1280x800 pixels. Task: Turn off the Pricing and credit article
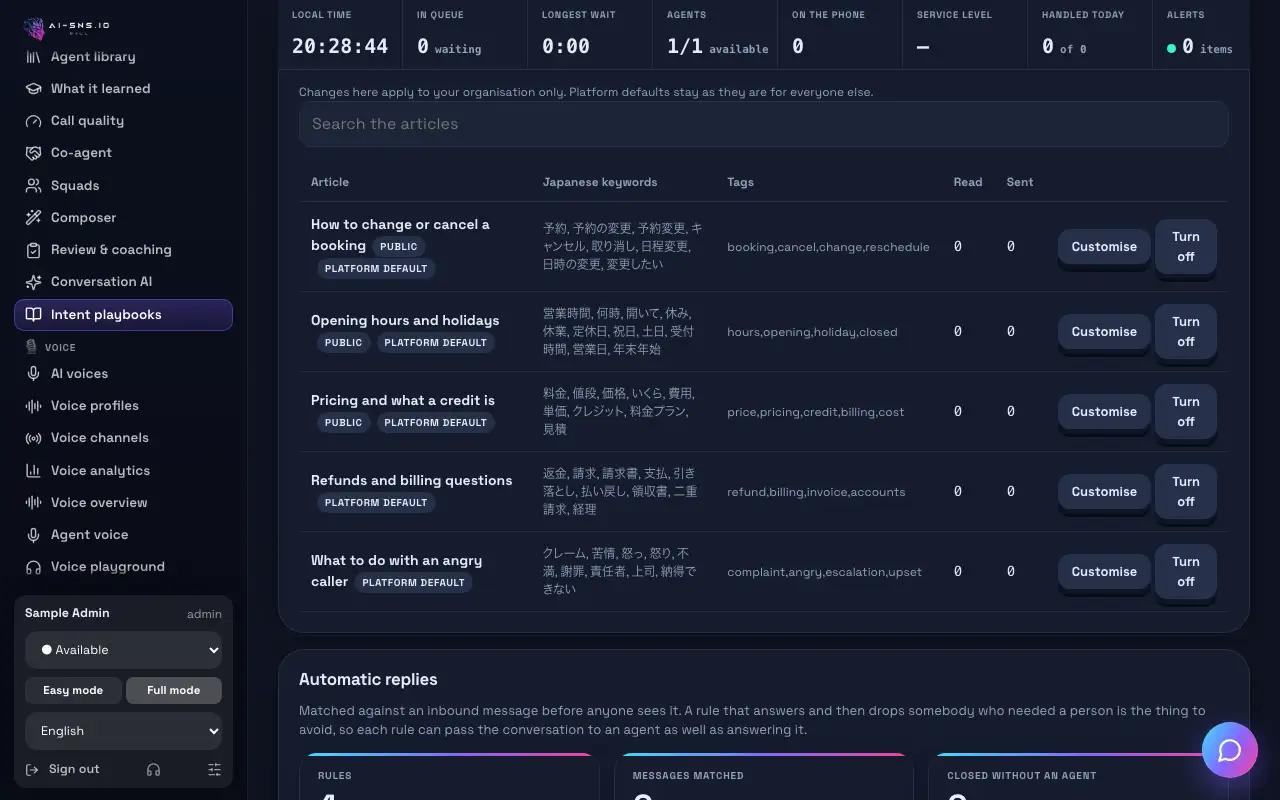1186,412
